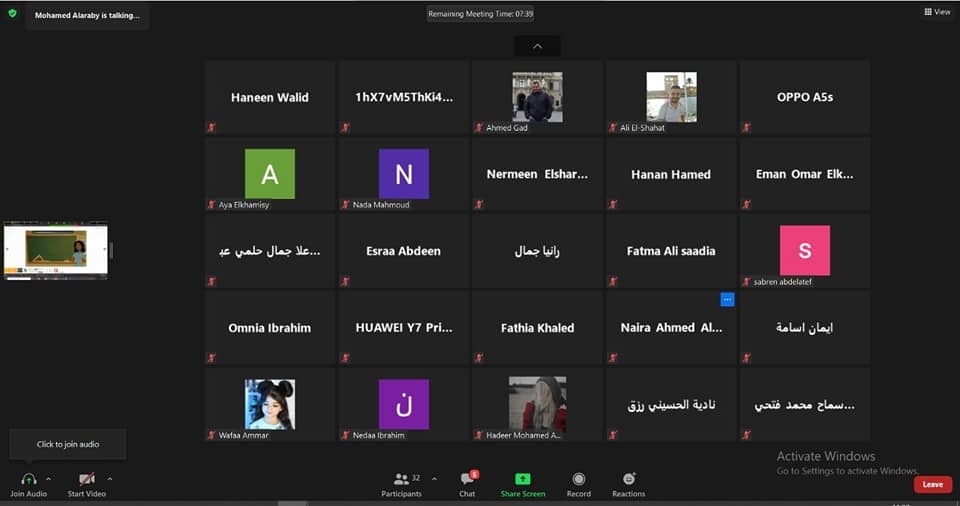Image resolution: width=960 pixels, height=506 pixels.
Task: Select the shared screen thumbnail
Action: [x=56, y=251]
